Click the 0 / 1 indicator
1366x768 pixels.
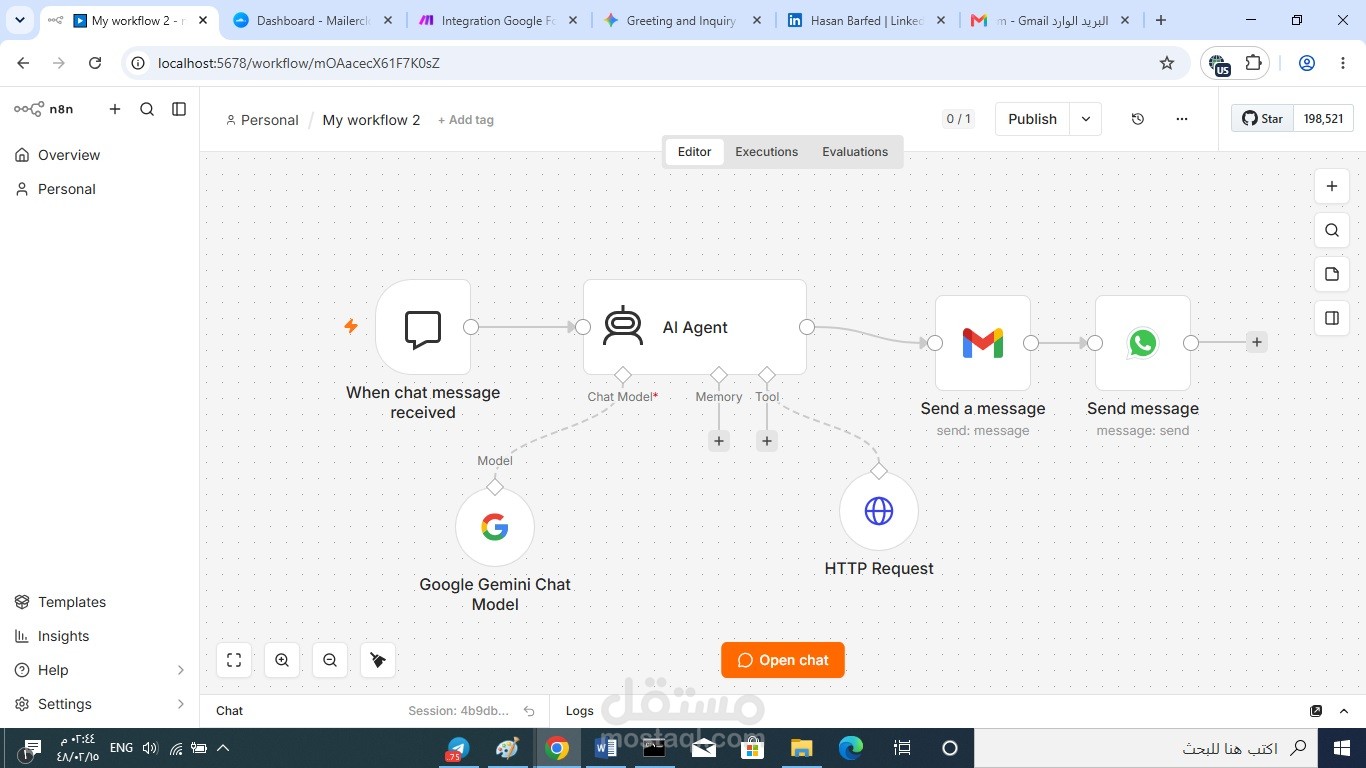(x=958, y=119)
